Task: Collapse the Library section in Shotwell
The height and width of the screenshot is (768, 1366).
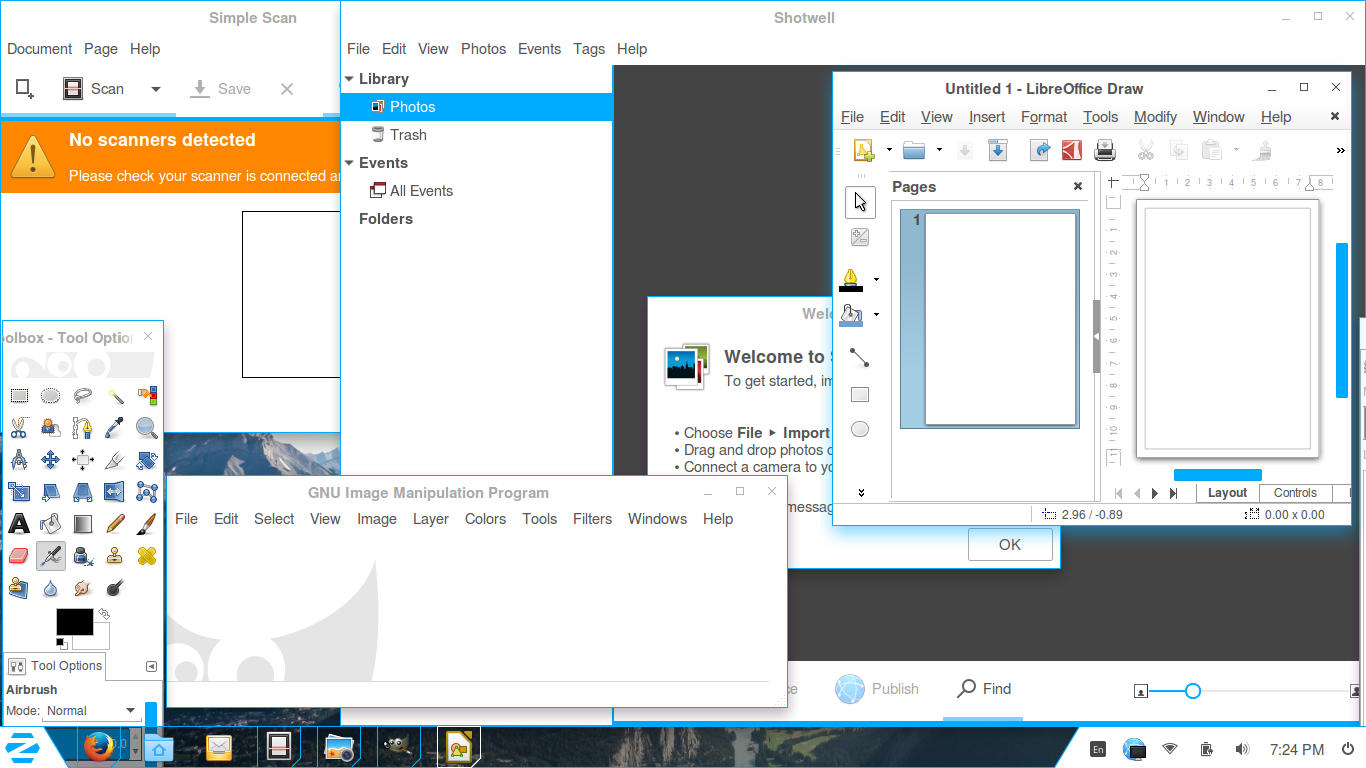Action: point(349,78)
